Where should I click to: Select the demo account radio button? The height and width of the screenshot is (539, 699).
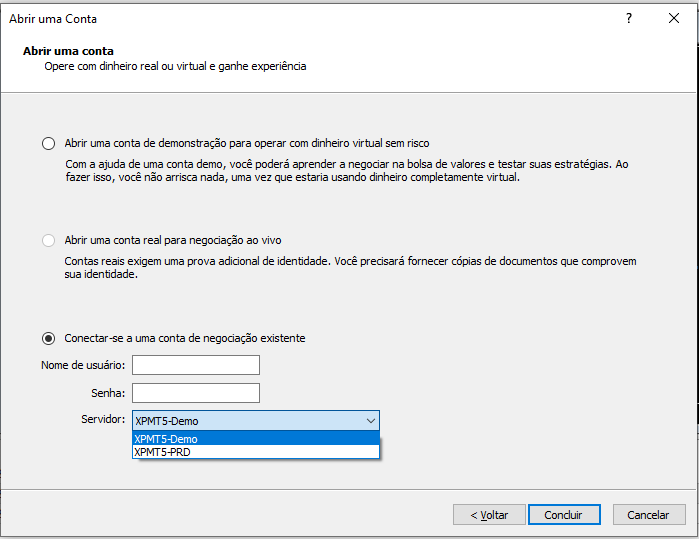(x=48, y=143)
